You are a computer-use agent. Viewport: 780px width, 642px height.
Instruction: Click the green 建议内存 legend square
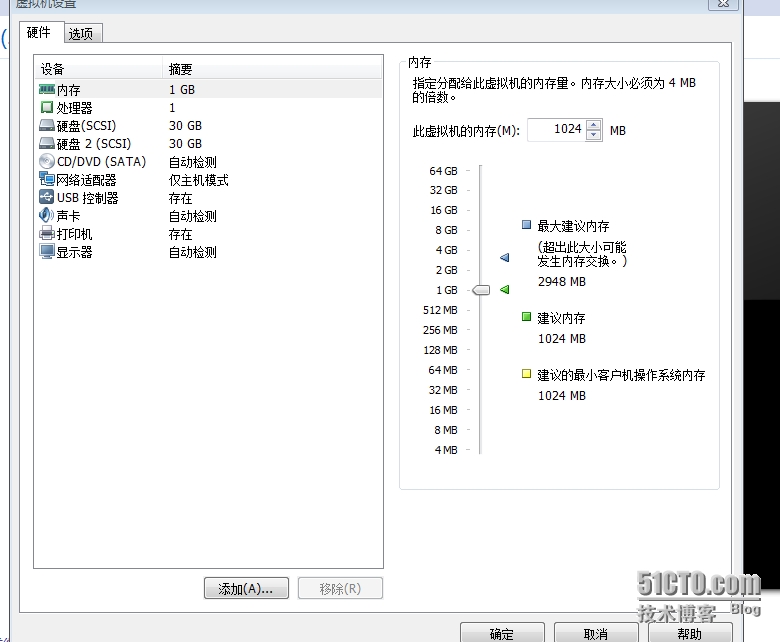[526, 317]
